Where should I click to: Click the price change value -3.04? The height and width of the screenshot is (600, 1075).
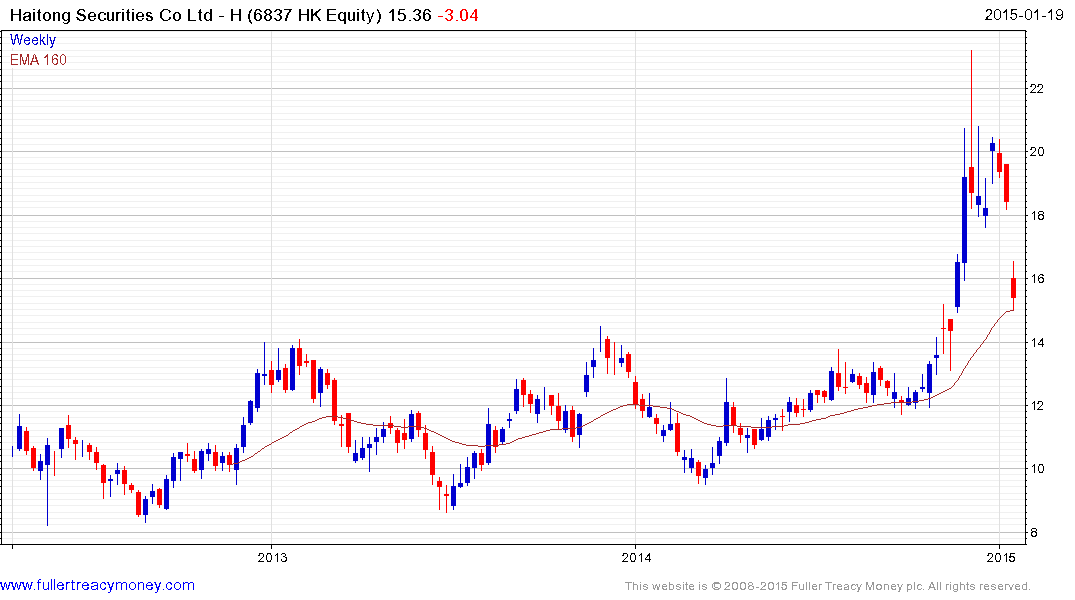458,15
